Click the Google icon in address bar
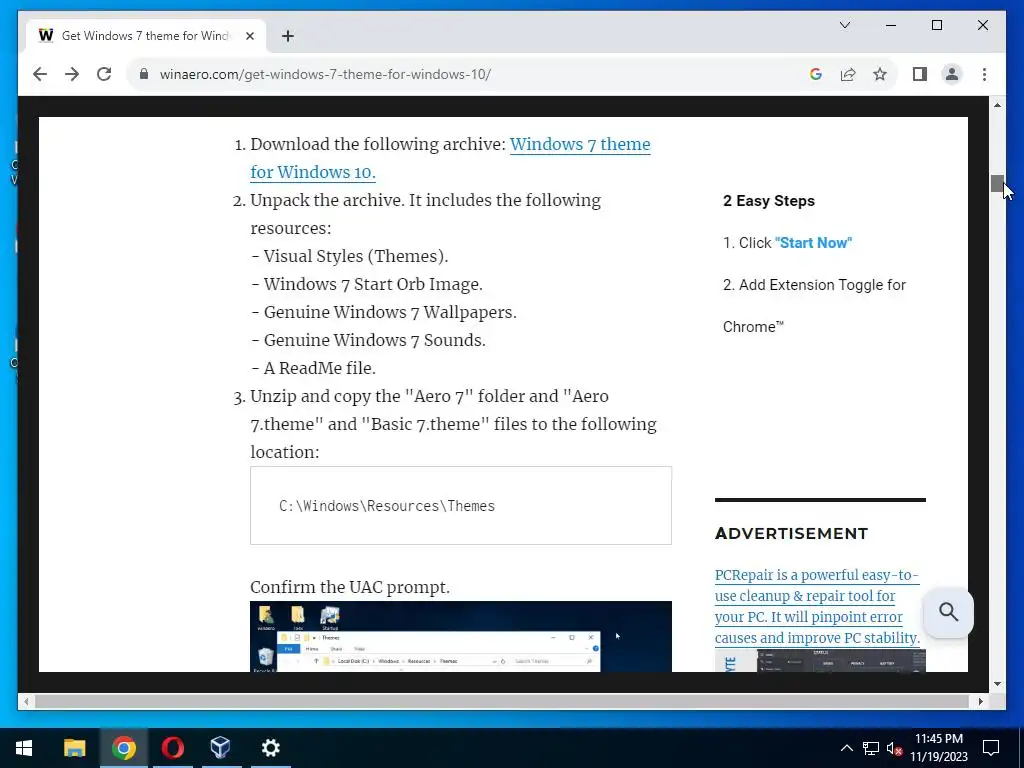This screenshot has height=768, width=1024. 816,74
